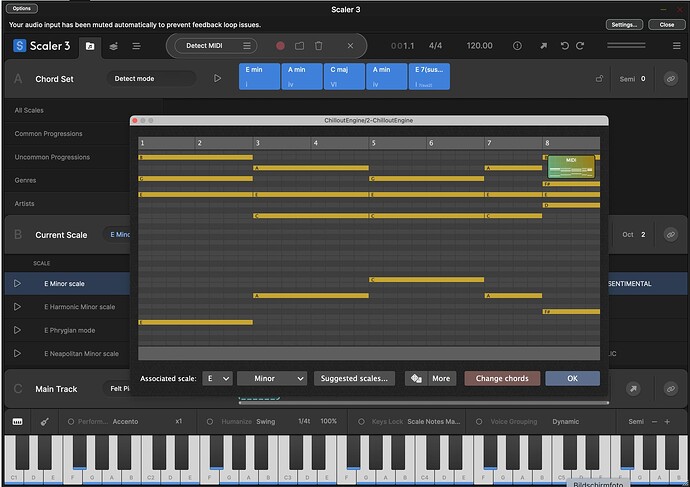
Task: Click the info circle icon near tempo
Action: pos(518,46)
